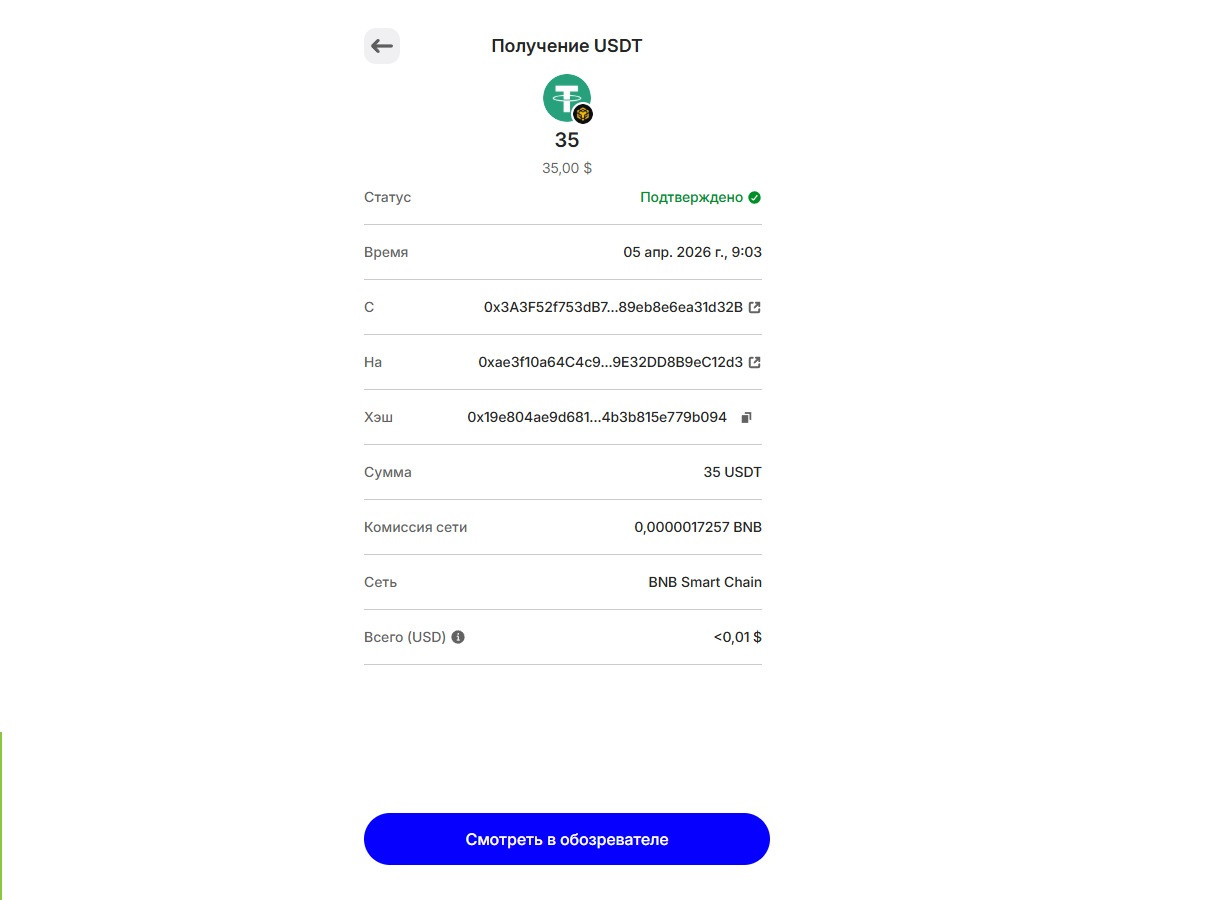Click network fee 0,0000017257 BNB

(x=698, y=527)
